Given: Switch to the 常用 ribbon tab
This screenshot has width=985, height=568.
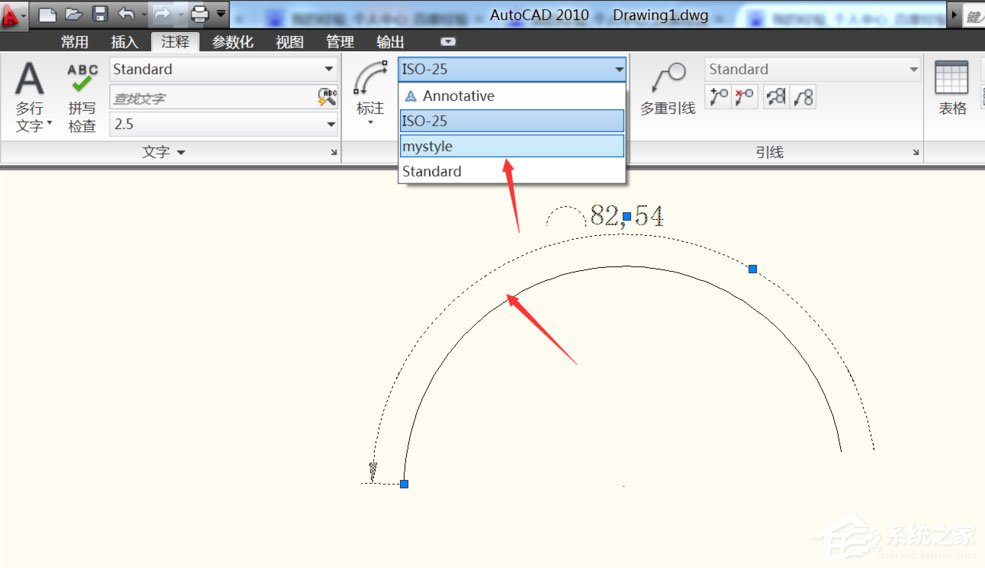Looking at the screenshot, I should click(74, 42).
